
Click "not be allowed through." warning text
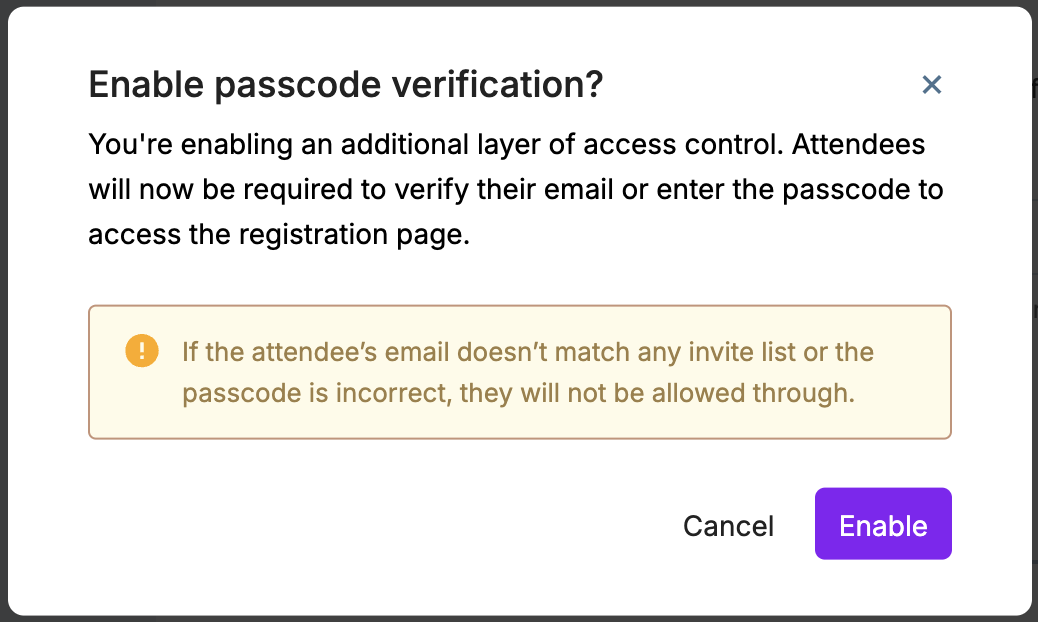[729, 393]
